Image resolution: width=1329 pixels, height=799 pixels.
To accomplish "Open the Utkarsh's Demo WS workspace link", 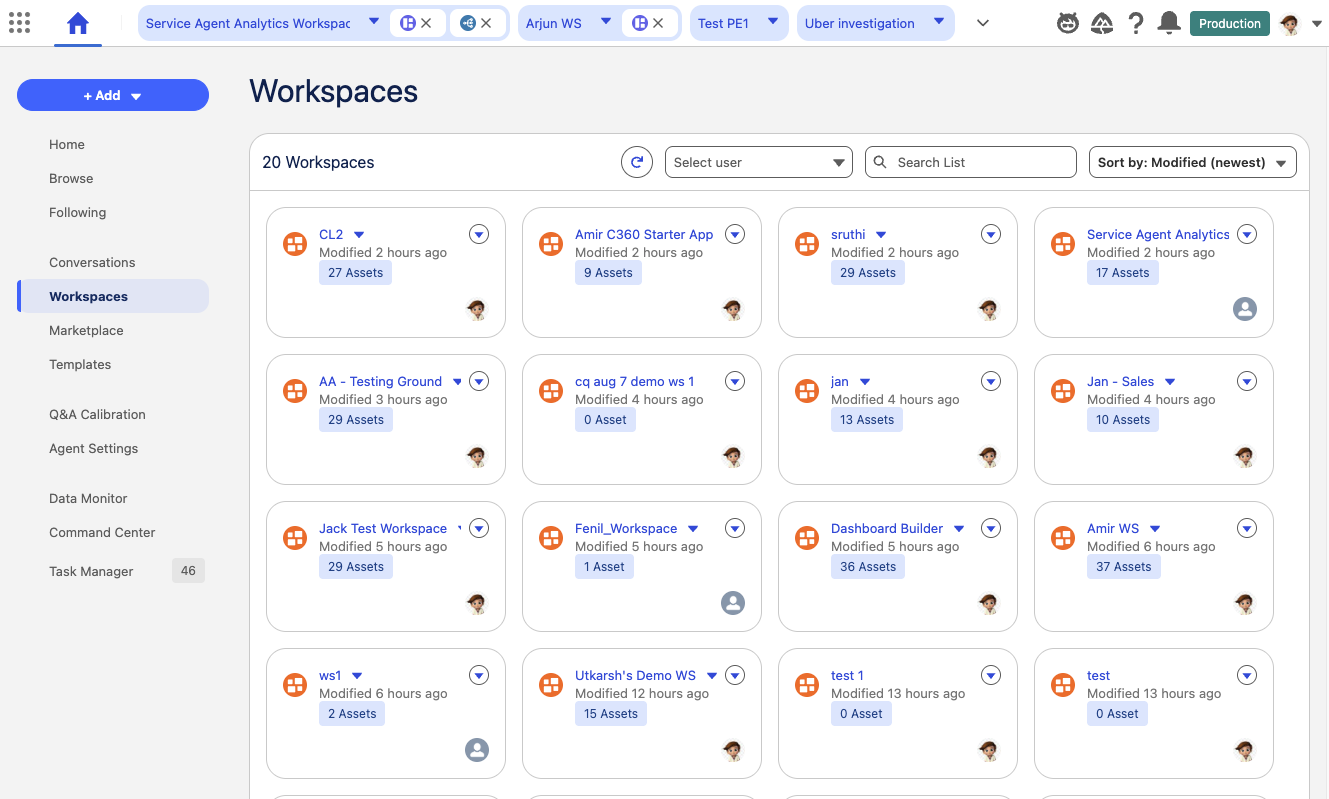I will pos(635,675).
